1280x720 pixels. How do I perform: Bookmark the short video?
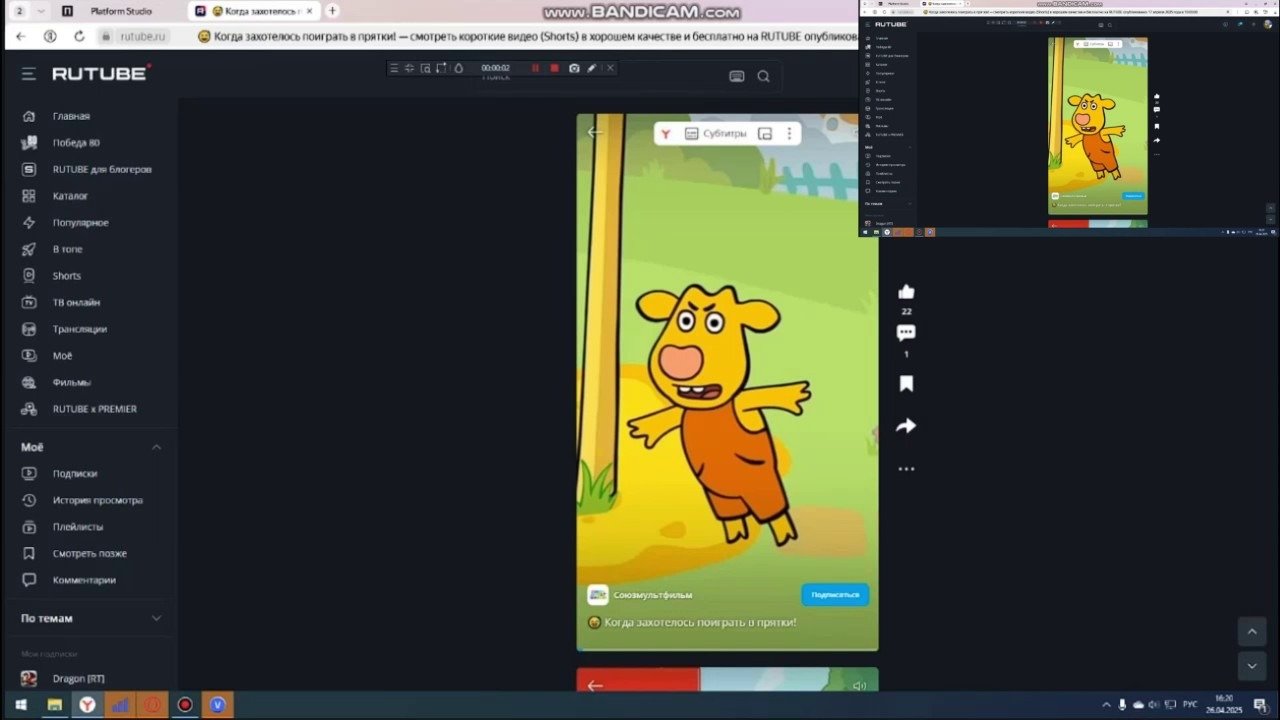(x=906, y=384)
